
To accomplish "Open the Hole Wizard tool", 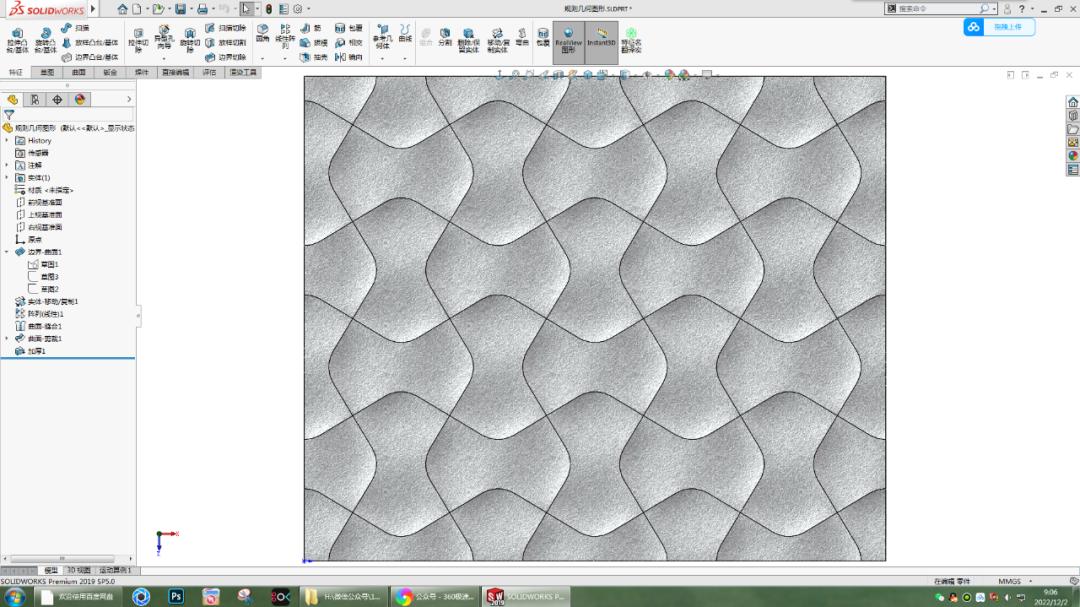I will [165, 38].
